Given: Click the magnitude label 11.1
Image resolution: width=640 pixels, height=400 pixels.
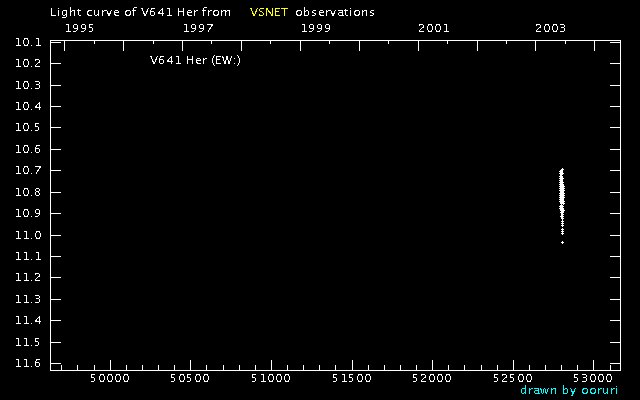Looking at the screenshot, I should click(28, 256).
